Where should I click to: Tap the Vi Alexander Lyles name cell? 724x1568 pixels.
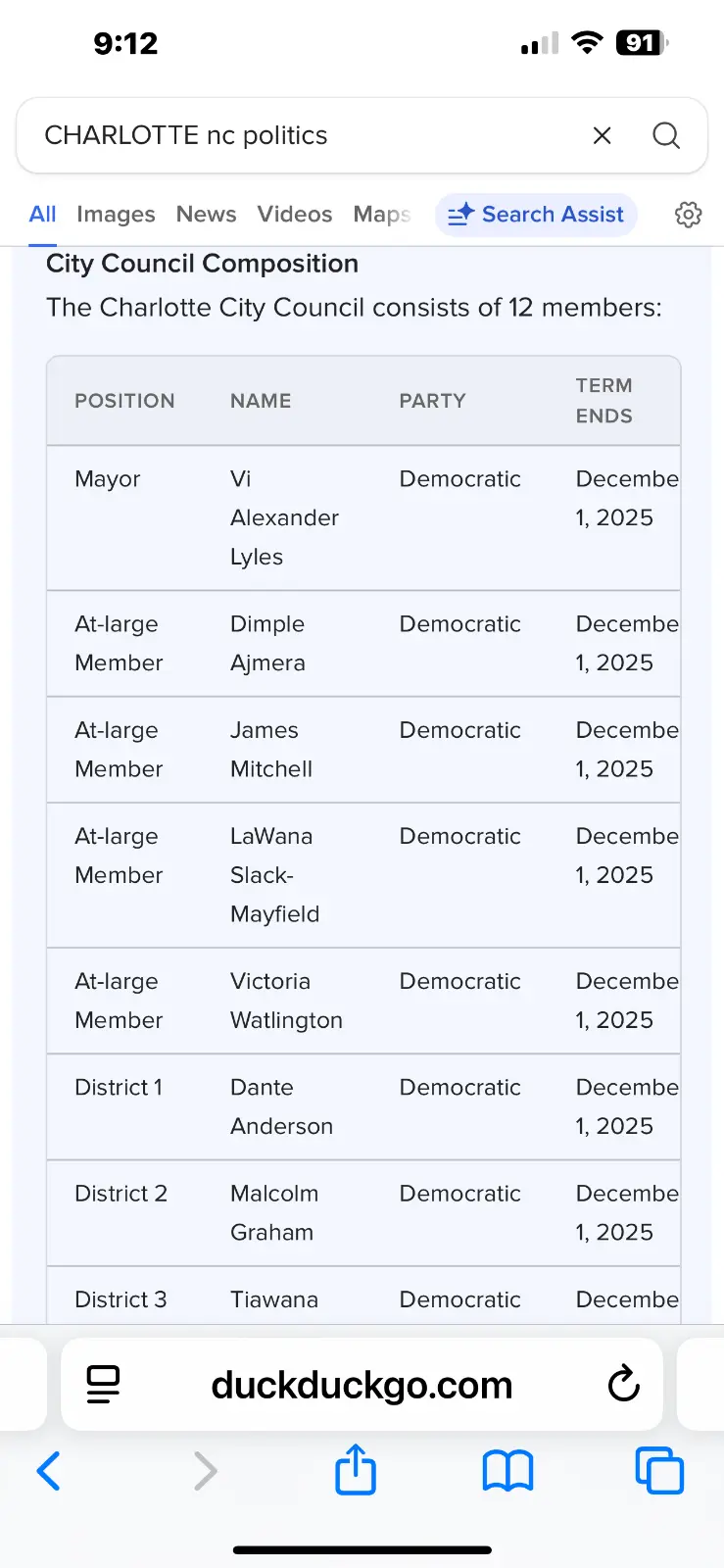(284, 517)
